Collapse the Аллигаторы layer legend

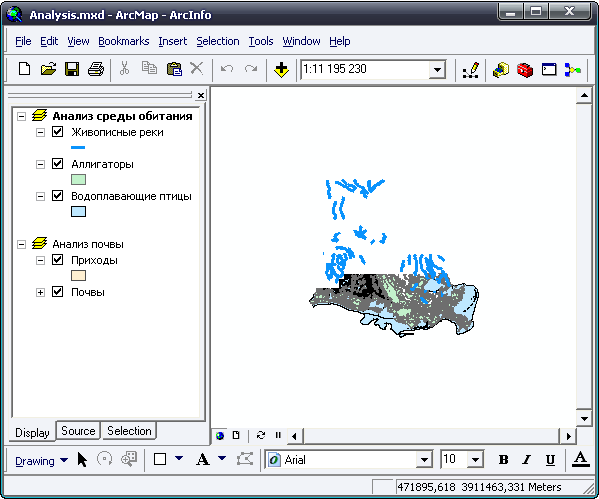tap(40, 165)
